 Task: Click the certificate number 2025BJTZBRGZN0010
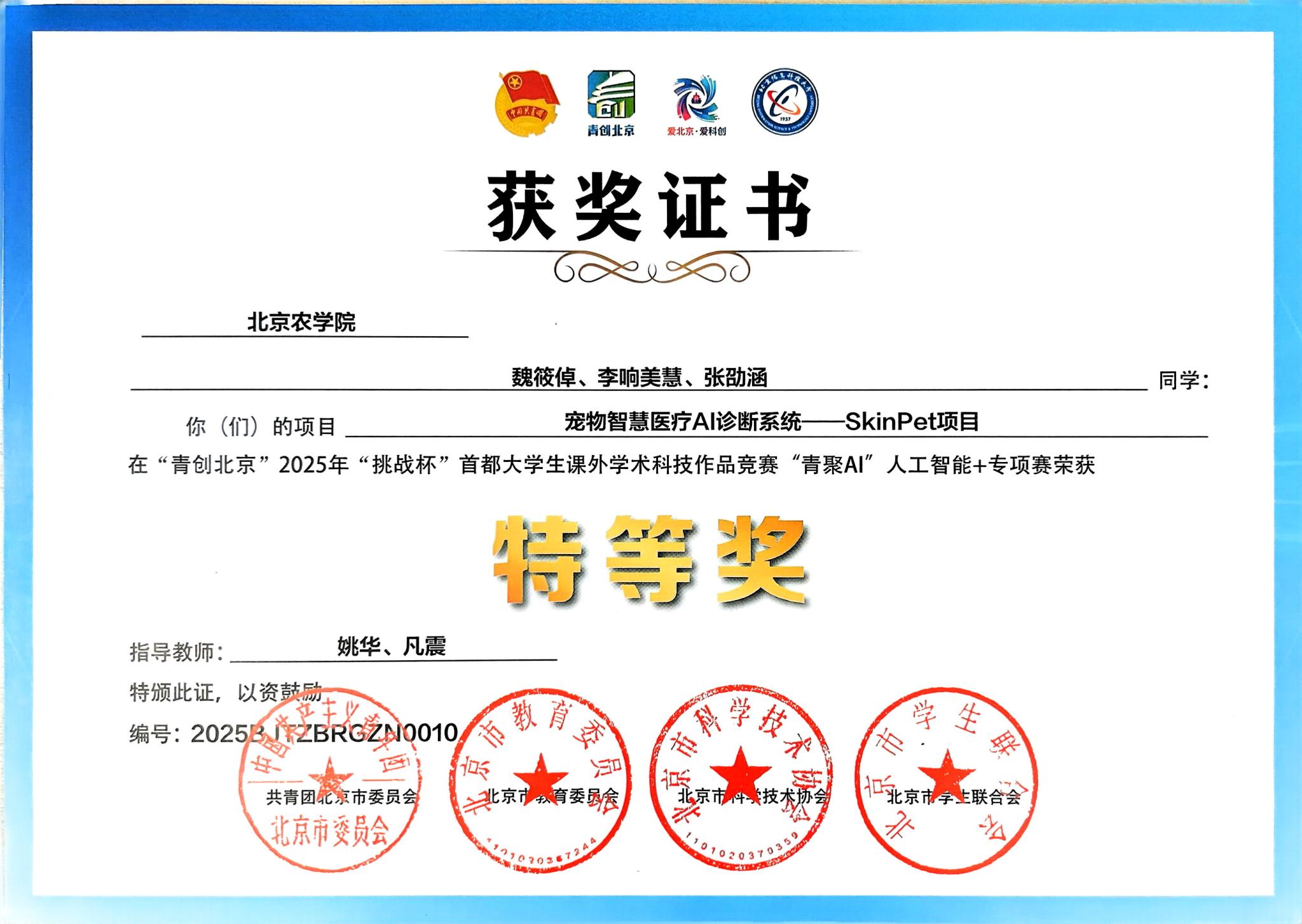[324, 734]
